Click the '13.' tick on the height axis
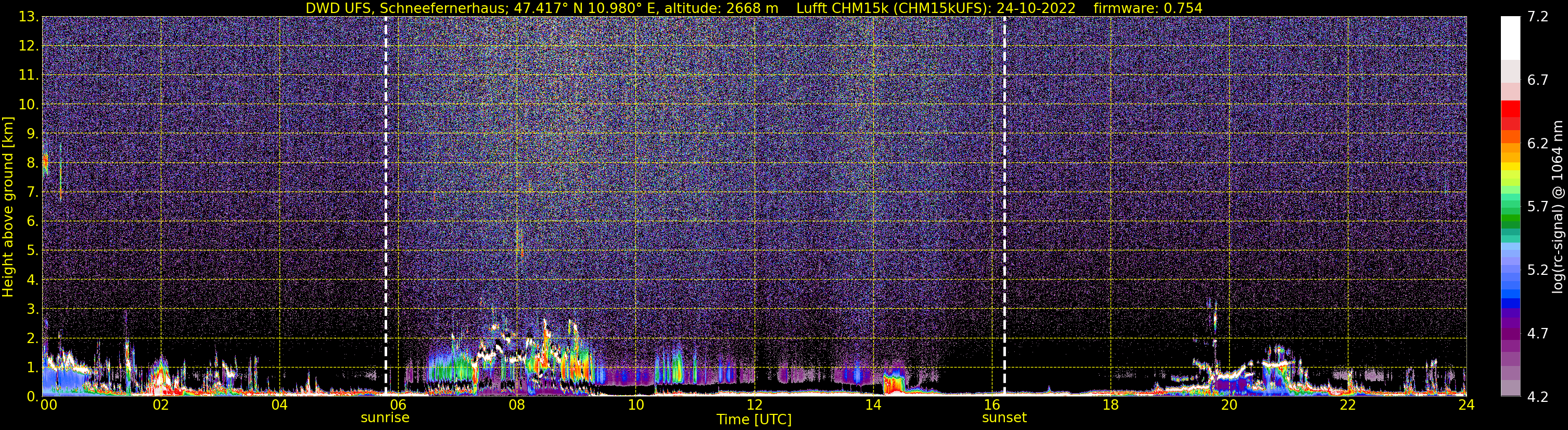Screen dimensions: 1568x430 [29, 17]
